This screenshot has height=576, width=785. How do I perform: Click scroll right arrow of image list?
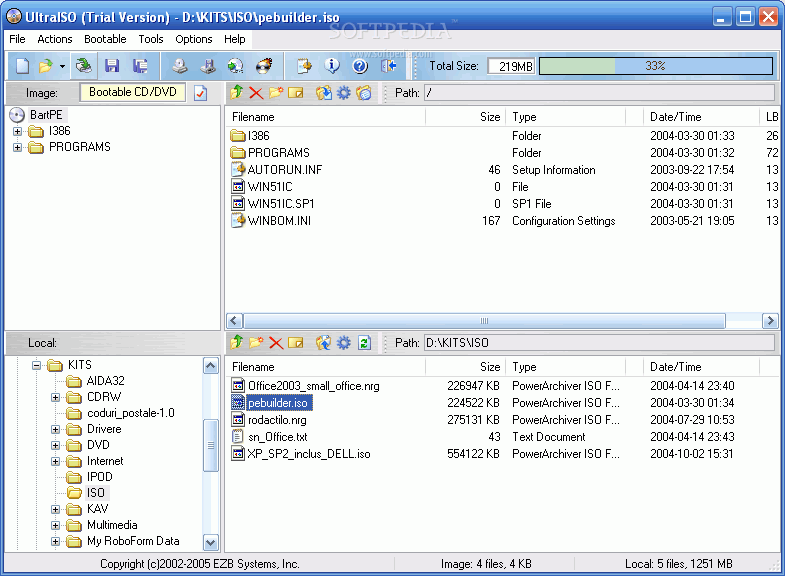(x=770, y=320)
